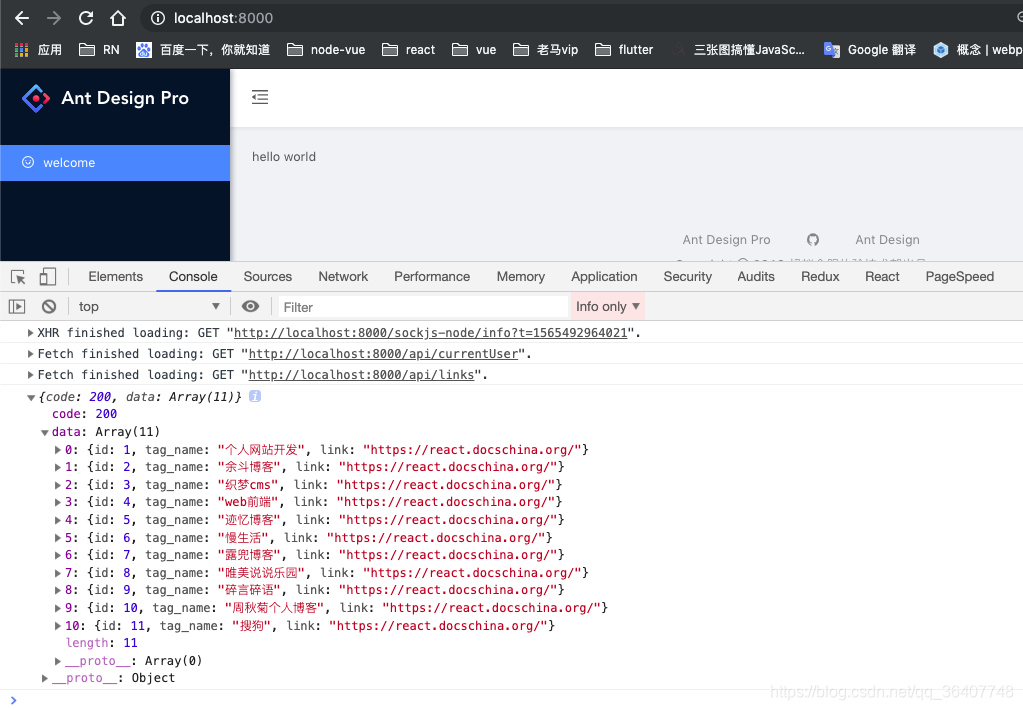This screenshot has height=710, width=1023.
Task: Open the sockjs-node info URL link
Action: click(x=431, y=333)
